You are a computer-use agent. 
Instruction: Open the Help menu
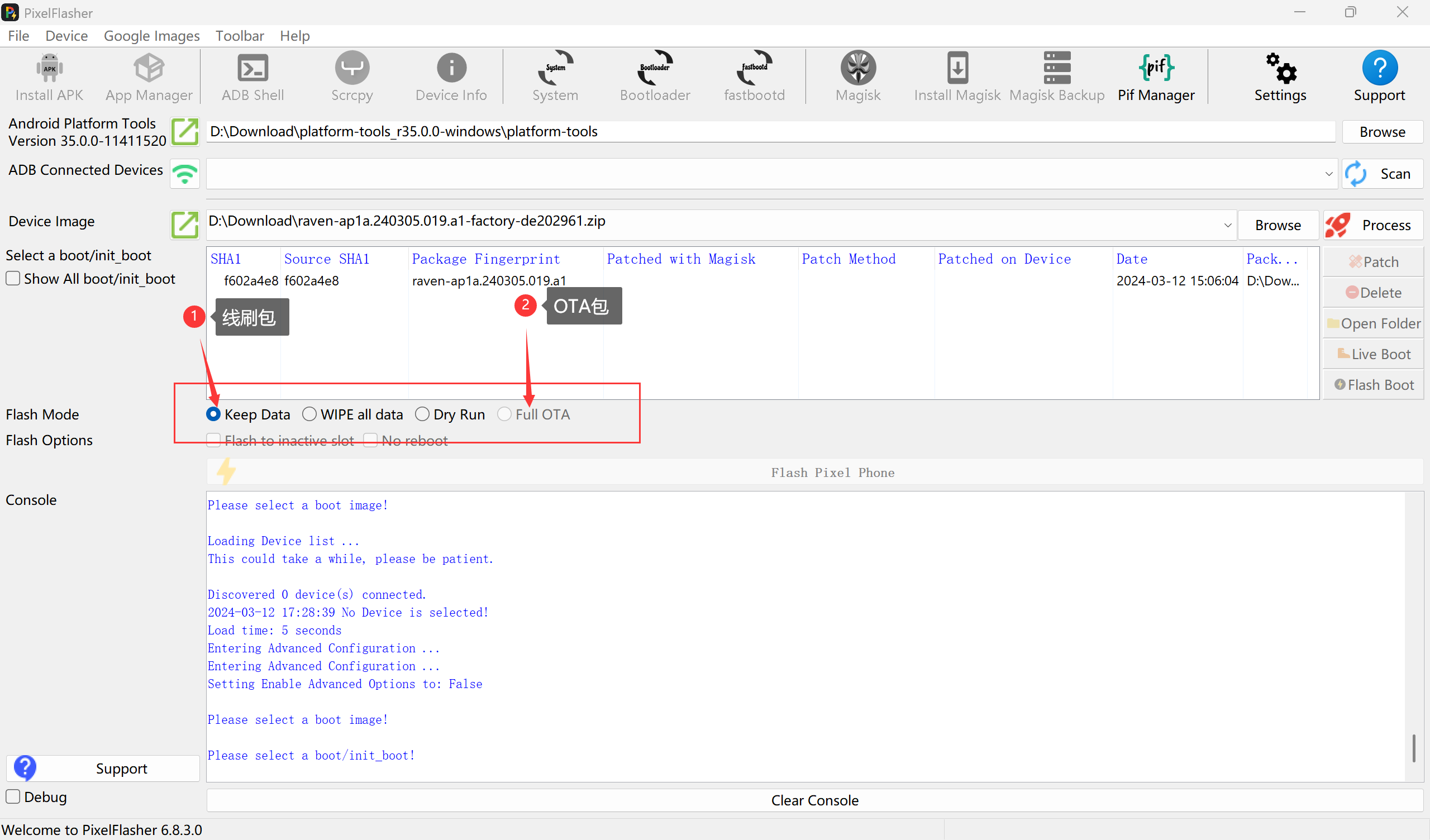[294, 36]
